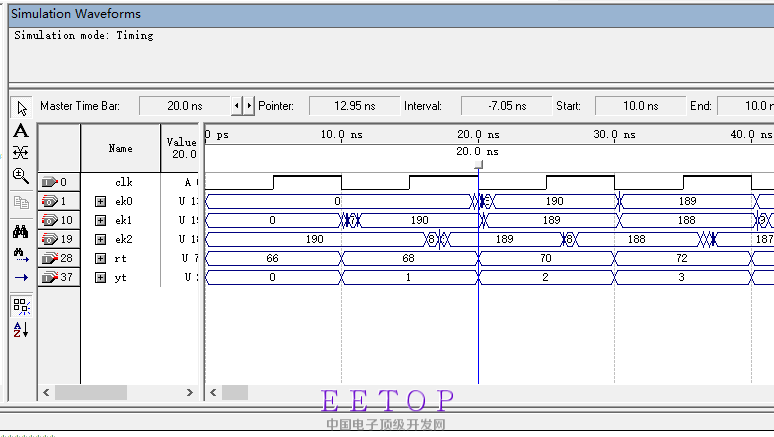774x437 pixels.
Task: Click the grayed-out copy pages icon
Action: pos(21,202)
